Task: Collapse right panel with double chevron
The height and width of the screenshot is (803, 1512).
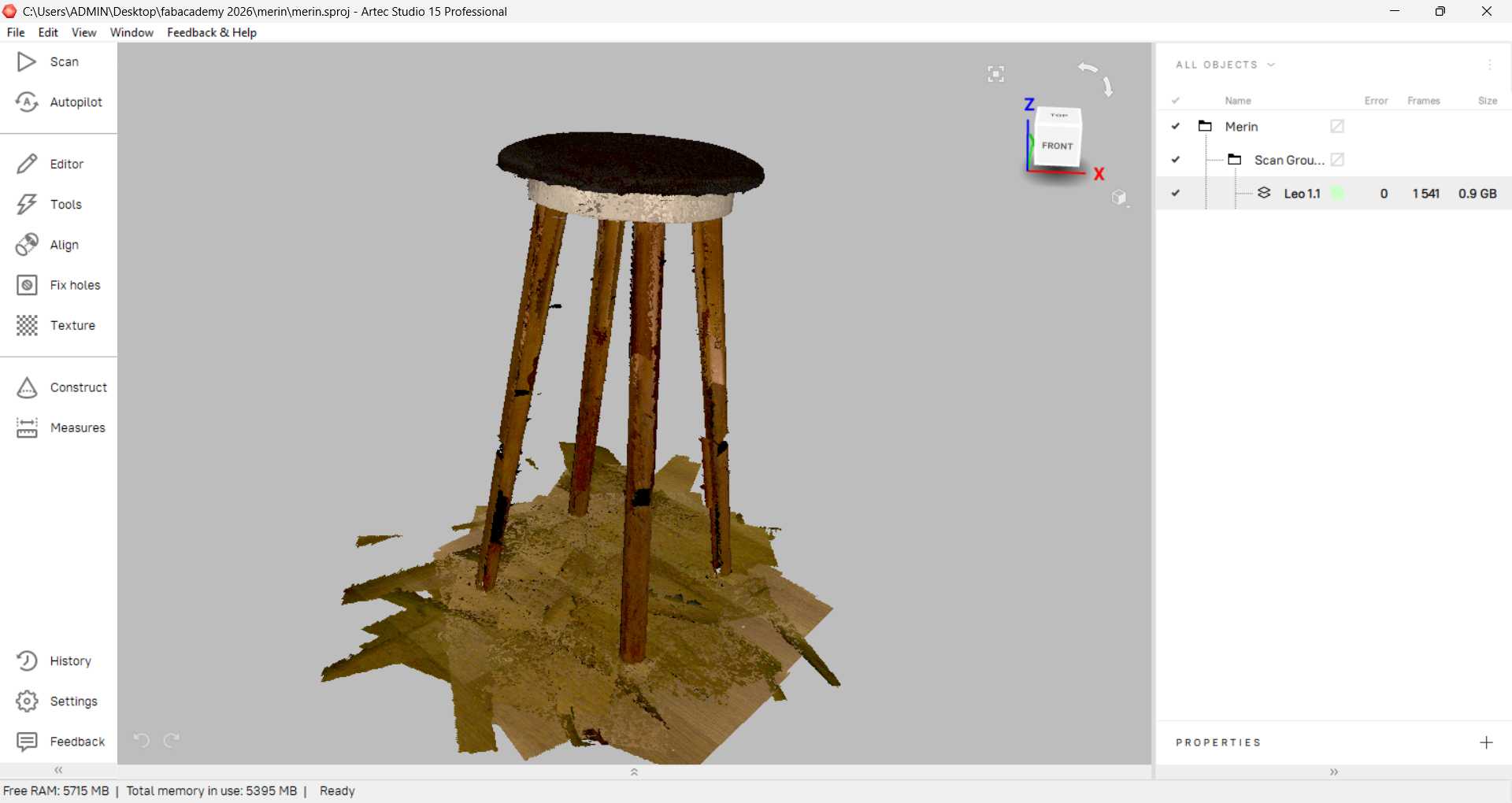Action: click(1334, 772)
